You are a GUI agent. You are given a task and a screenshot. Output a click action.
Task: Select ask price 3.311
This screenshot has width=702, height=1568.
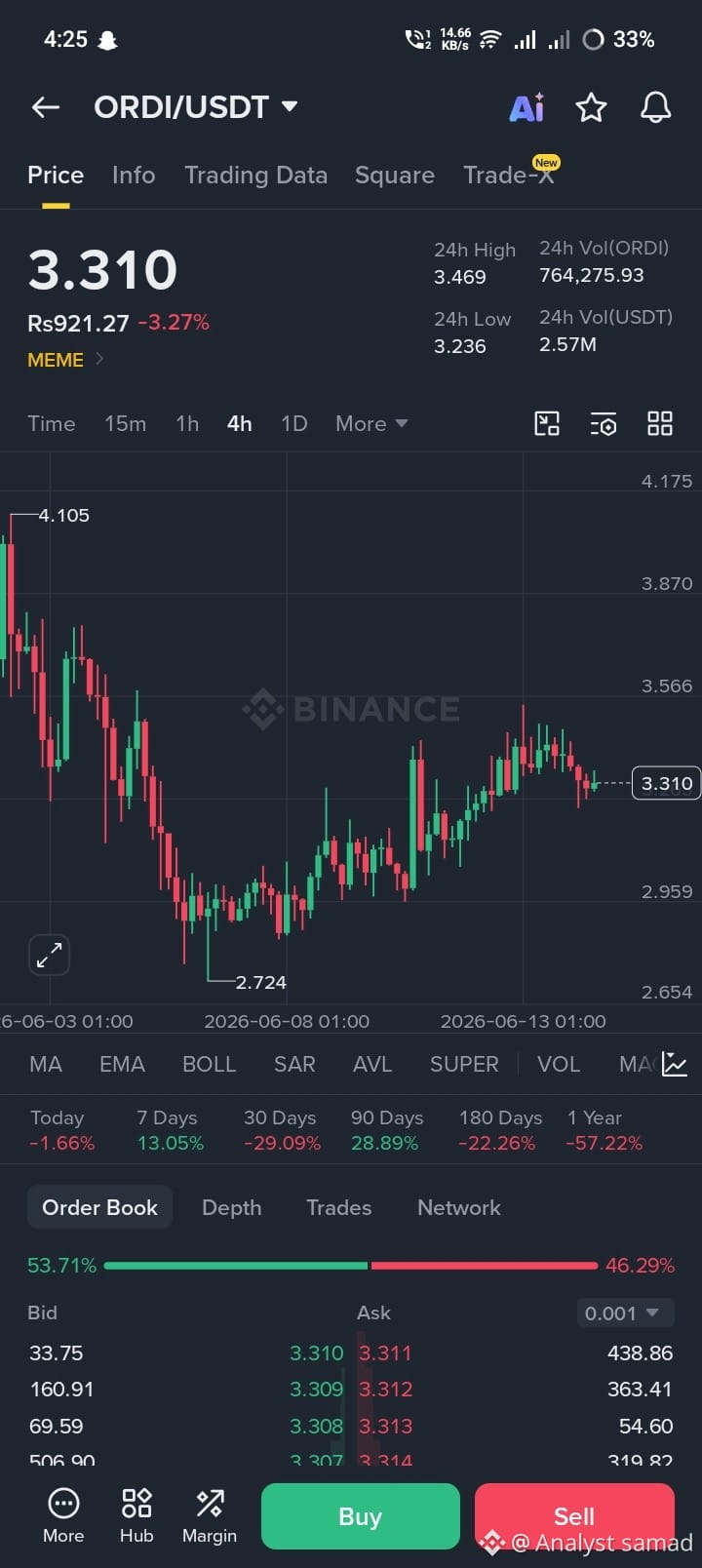point(385,1353)
